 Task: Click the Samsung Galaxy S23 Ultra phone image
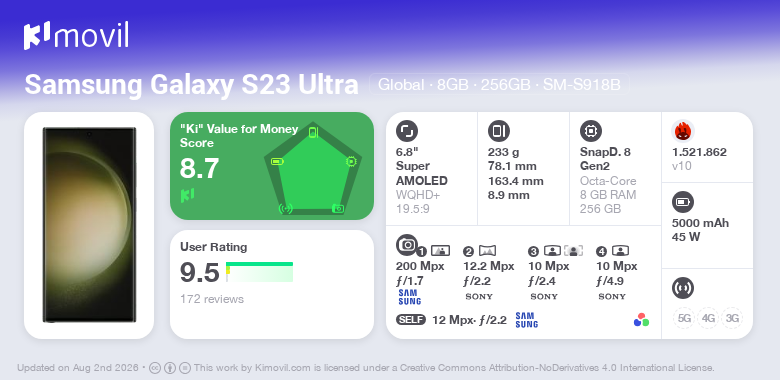coord(89,225)
